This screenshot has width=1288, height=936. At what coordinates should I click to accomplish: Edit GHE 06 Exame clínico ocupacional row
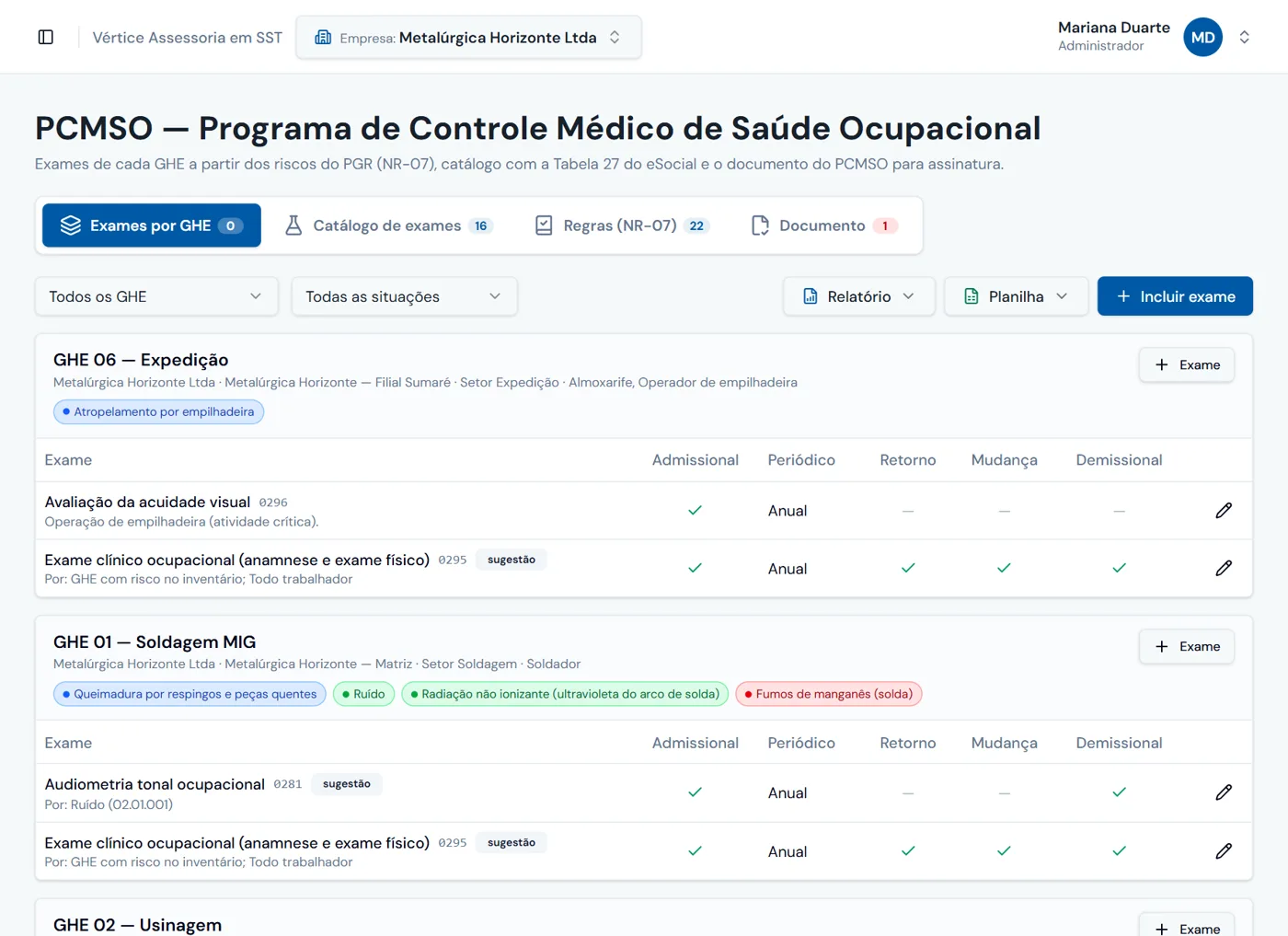point(1224,569)
